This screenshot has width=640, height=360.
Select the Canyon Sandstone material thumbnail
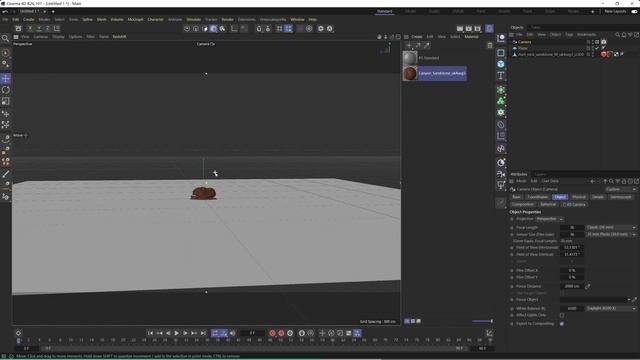click(x=410, y=73)
